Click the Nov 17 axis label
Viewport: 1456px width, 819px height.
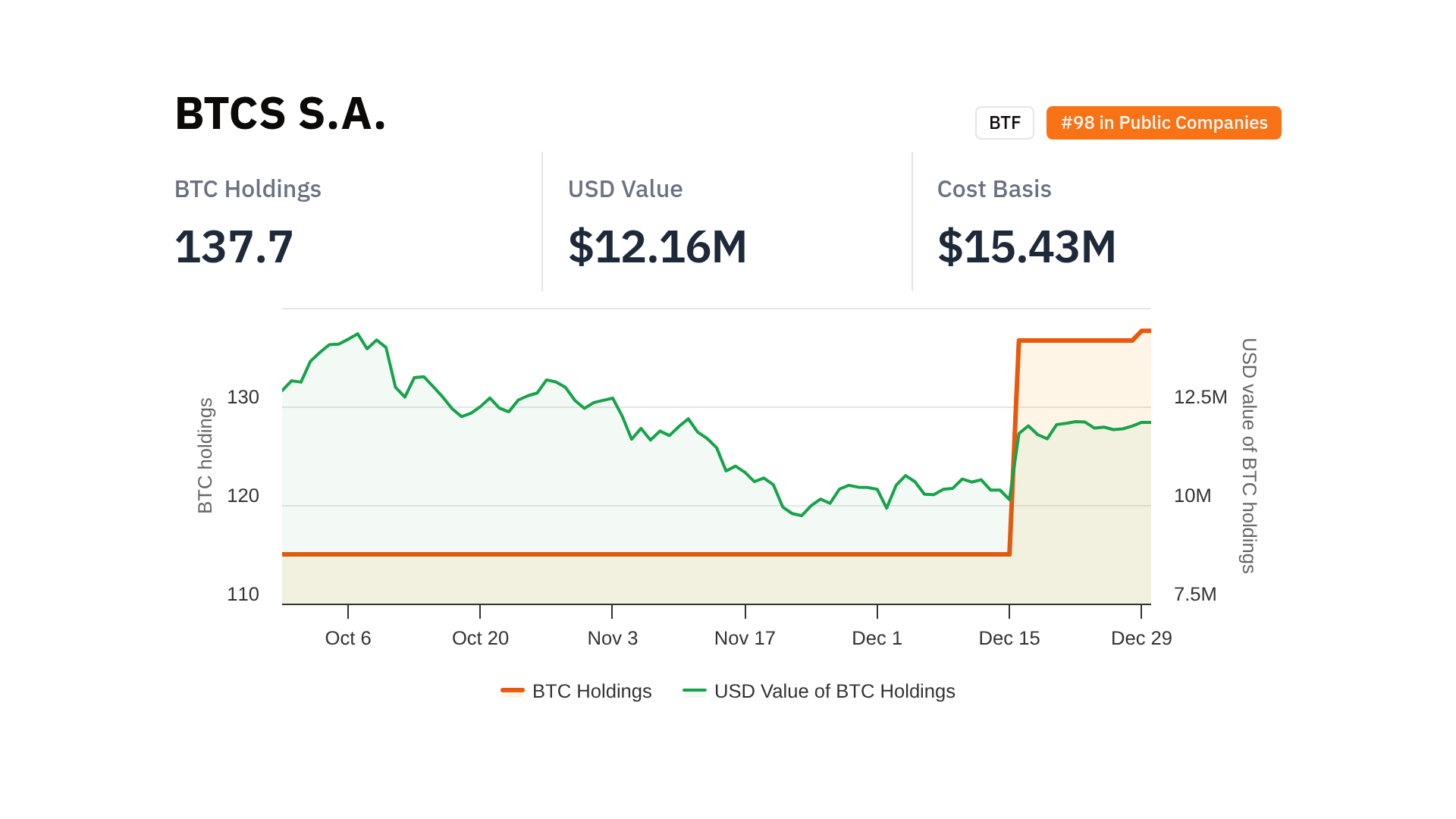[x=745, y=638]
